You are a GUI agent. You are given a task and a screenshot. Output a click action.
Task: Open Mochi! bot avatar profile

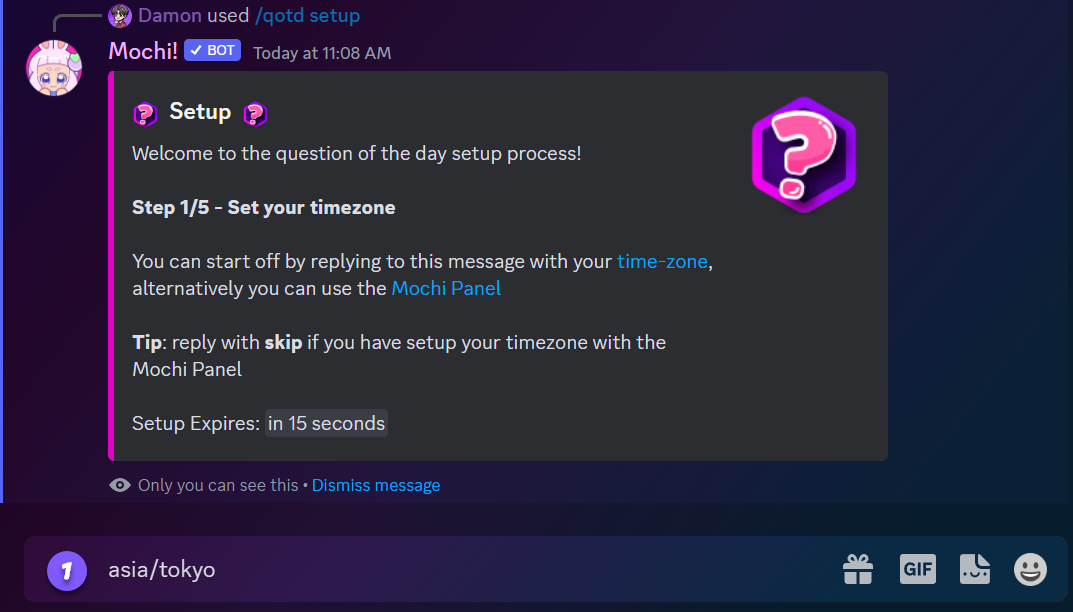(x=54, y=68)
